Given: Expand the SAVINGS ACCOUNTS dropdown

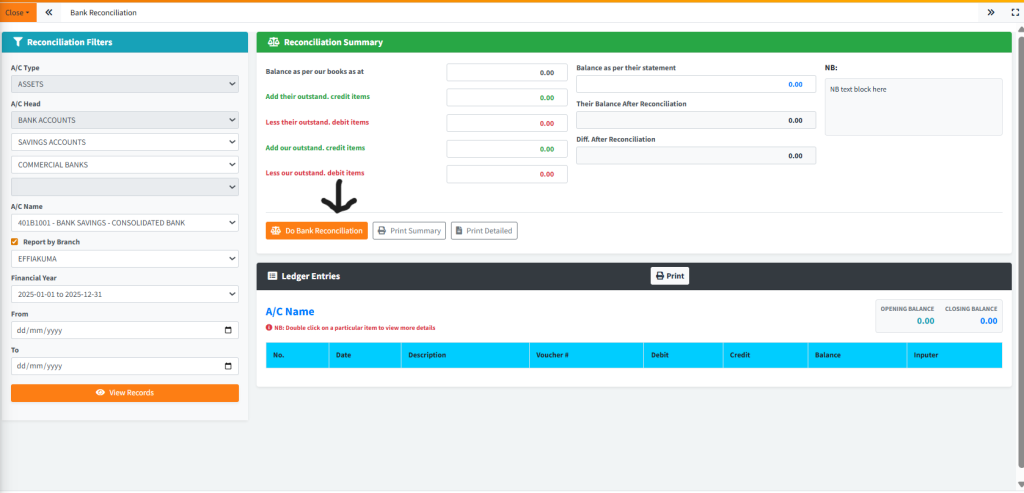Looking at the screenshot, I should coord(124,142).
